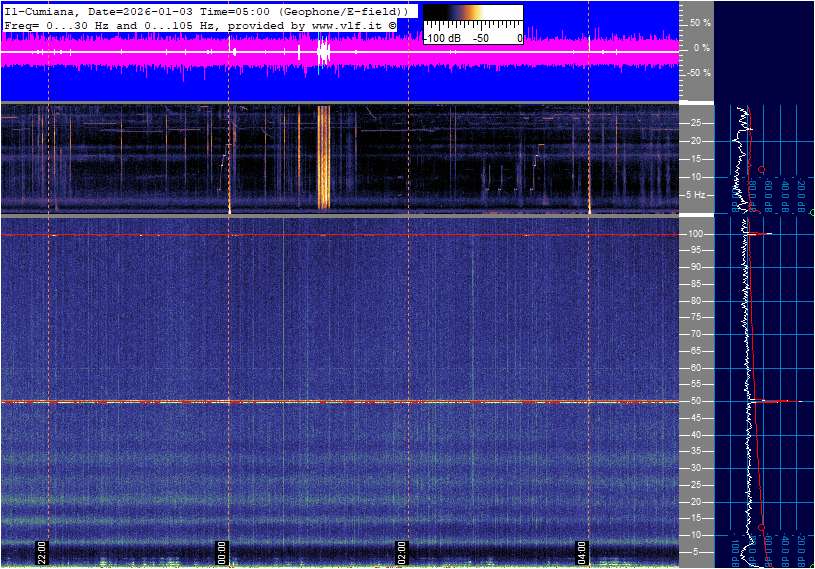Click the 02:00 time marker label
This screenshot has width=815, height=569.
[402, 552]
